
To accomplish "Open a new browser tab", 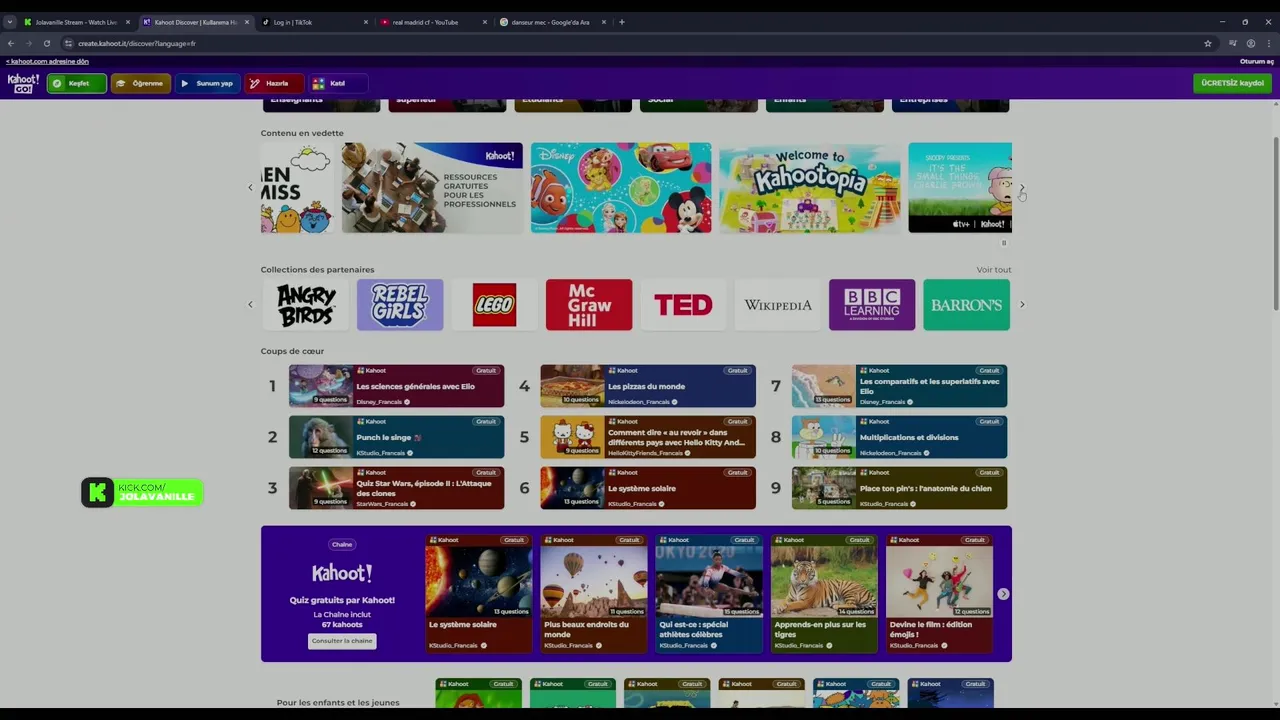I will pos(622,22).
